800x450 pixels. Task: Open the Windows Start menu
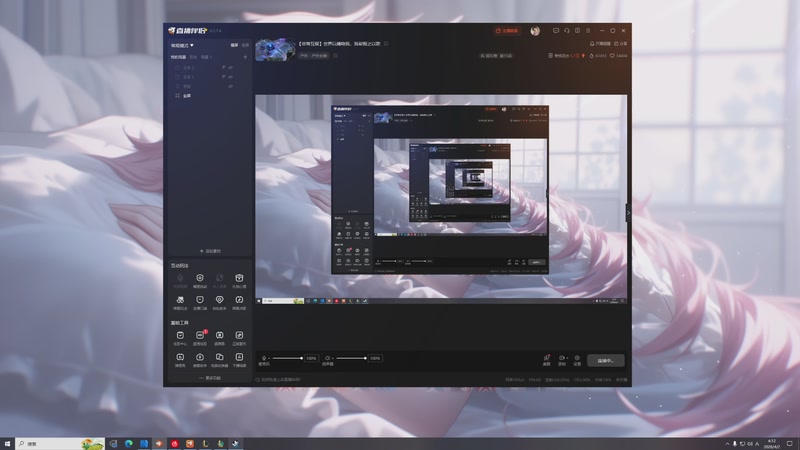[7, 444]
